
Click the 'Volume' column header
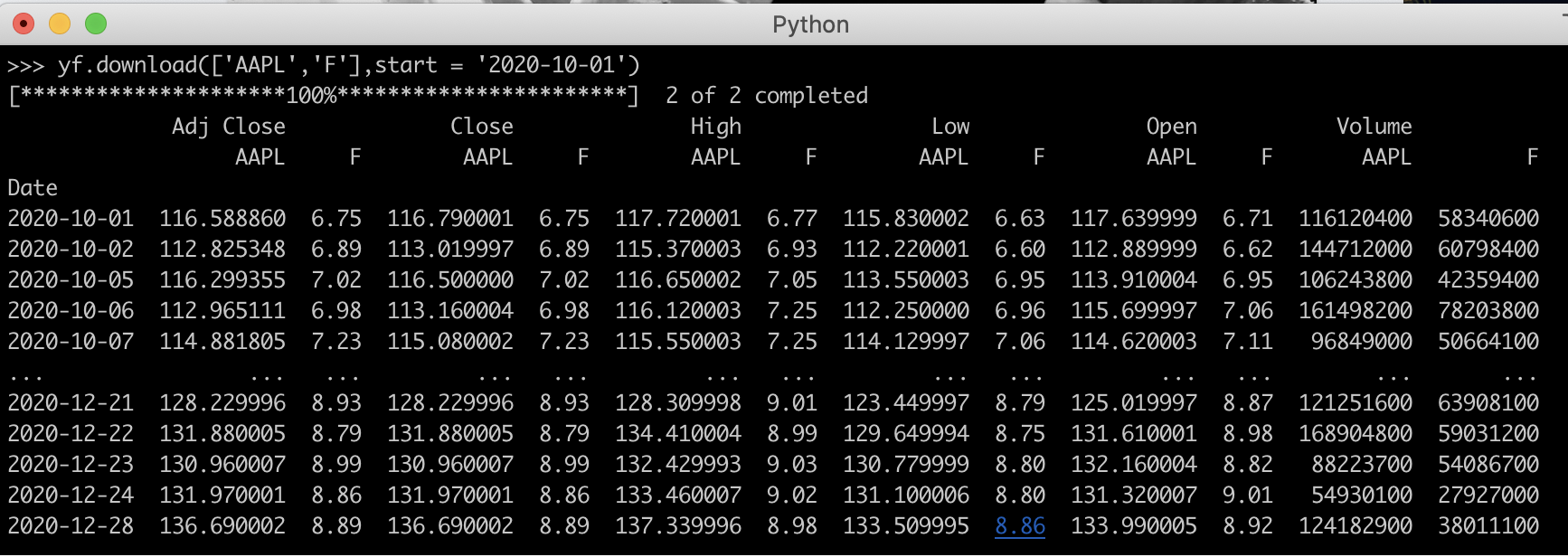pos(1374,127)
